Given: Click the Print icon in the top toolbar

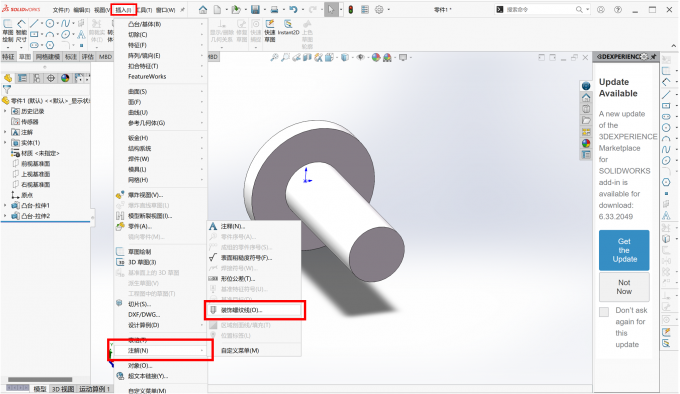Looking at the screenshot, I should click(274, 9).
